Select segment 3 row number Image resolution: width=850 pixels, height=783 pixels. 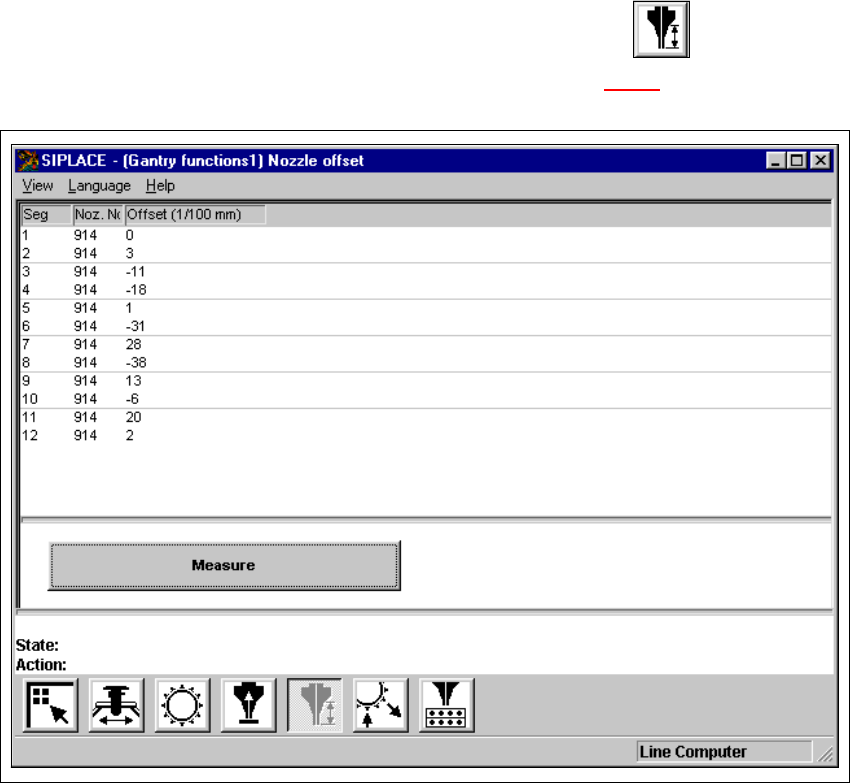click(26, 272)
